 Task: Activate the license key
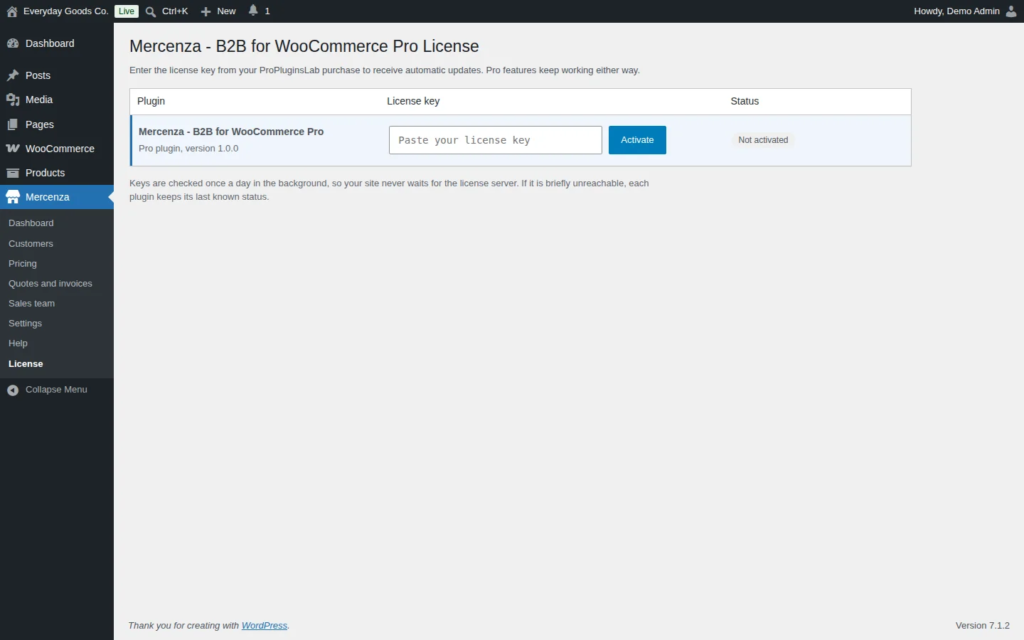tap(637, 140)
